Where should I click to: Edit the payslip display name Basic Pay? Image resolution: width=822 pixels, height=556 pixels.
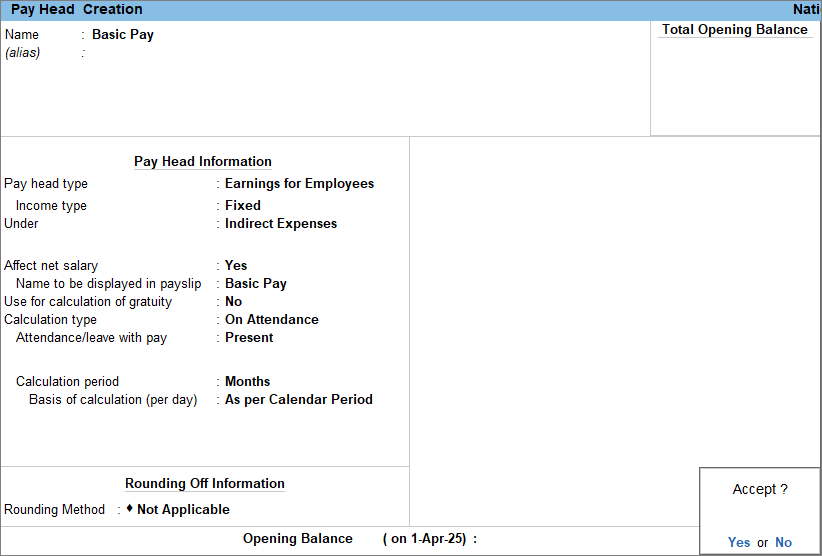(256, 284)
